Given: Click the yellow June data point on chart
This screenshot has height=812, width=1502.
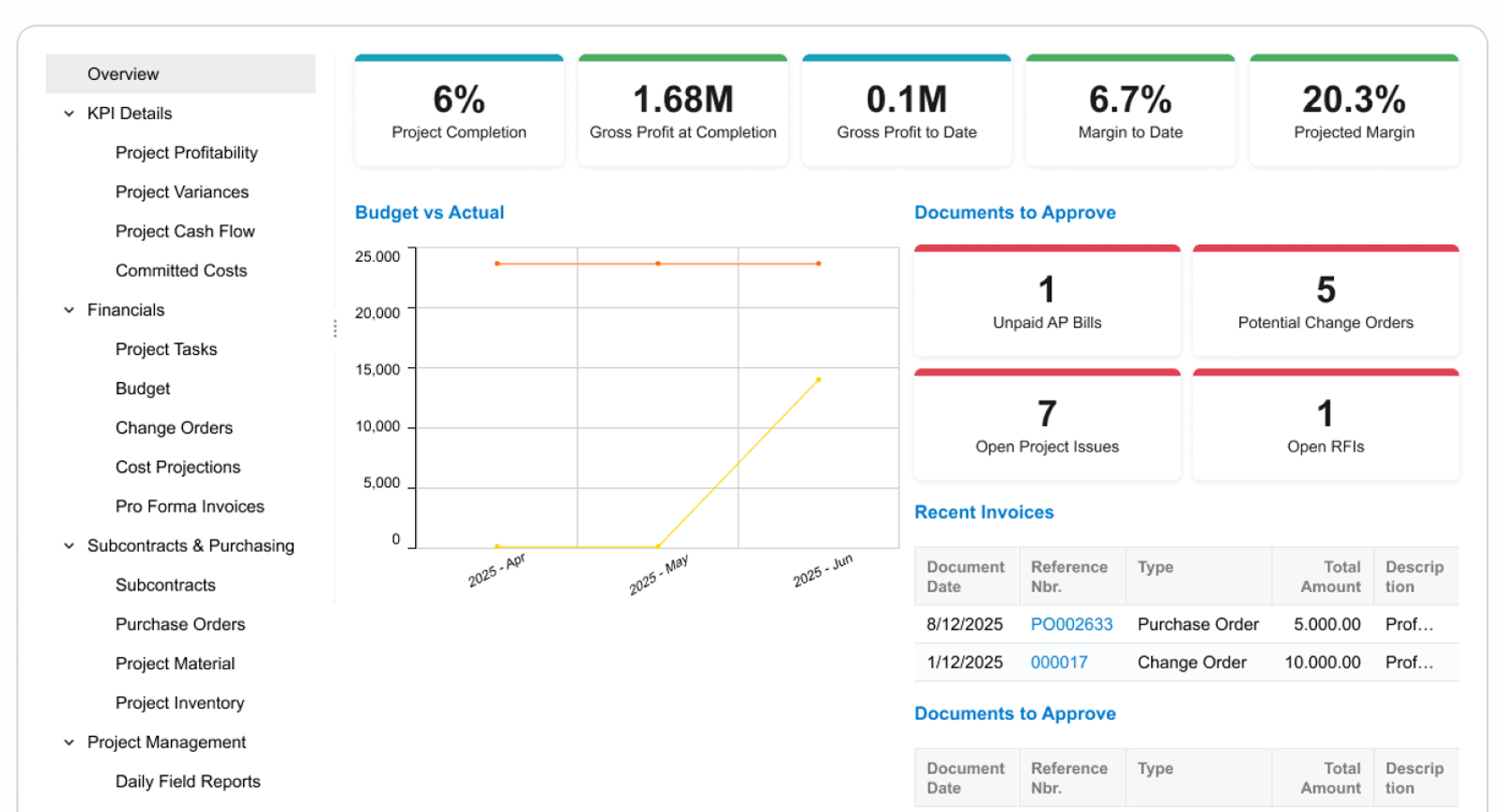Looking at the screenshot, I should [819, 380].
